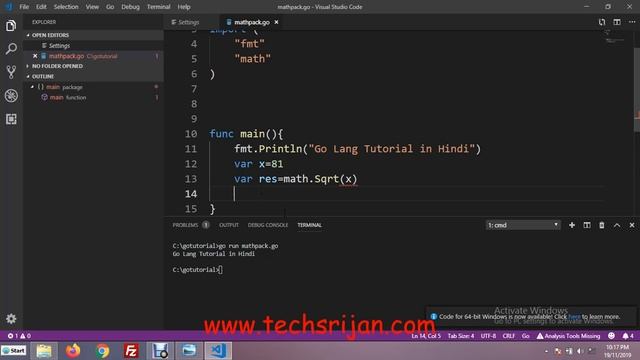Show hidden system tray icons arrow
Image resolution: width=640 pixels, height=360 pixels.
(546, 351)
